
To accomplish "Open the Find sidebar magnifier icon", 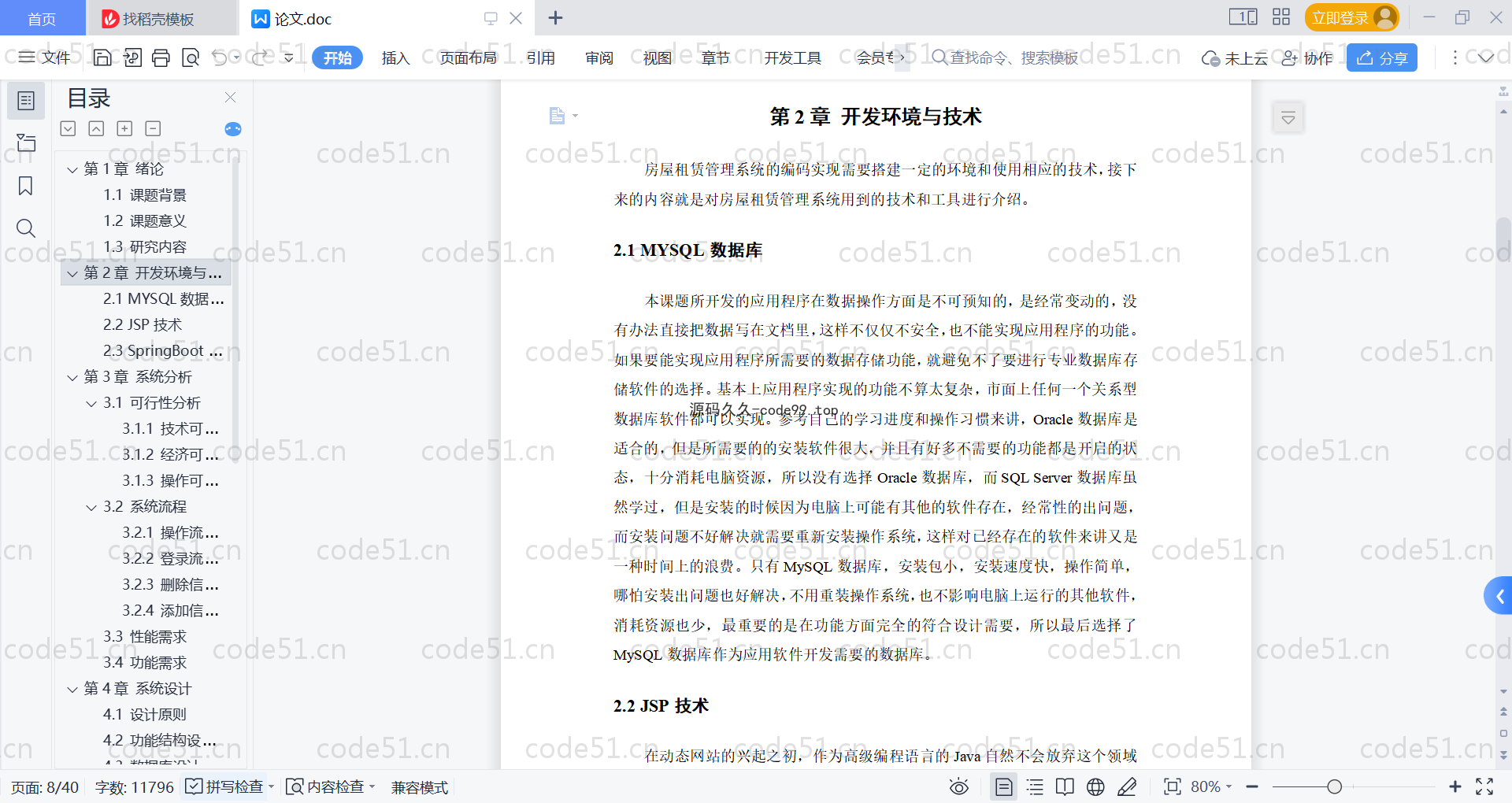I will coord(26,228).
